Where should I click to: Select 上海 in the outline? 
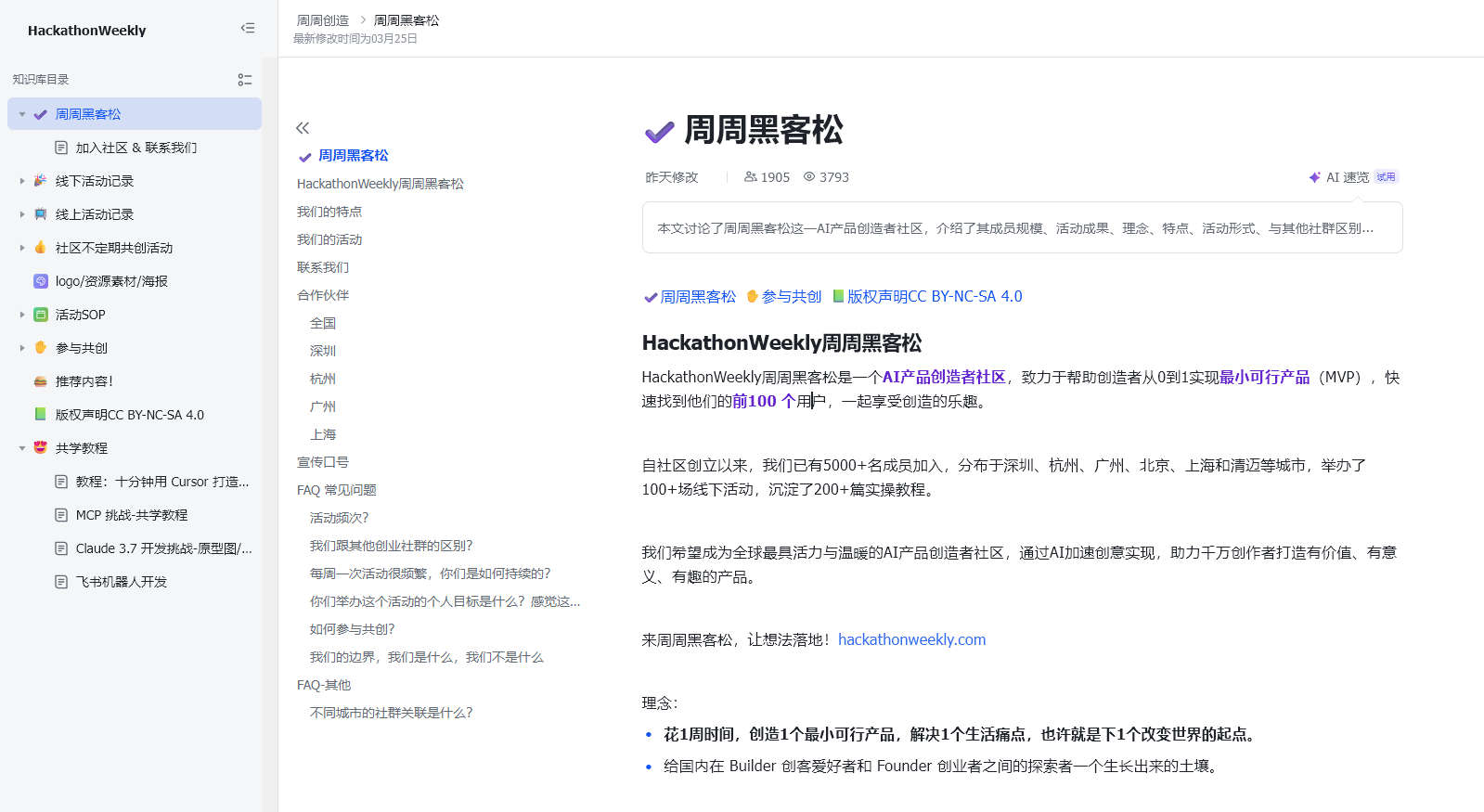(323, 434)
